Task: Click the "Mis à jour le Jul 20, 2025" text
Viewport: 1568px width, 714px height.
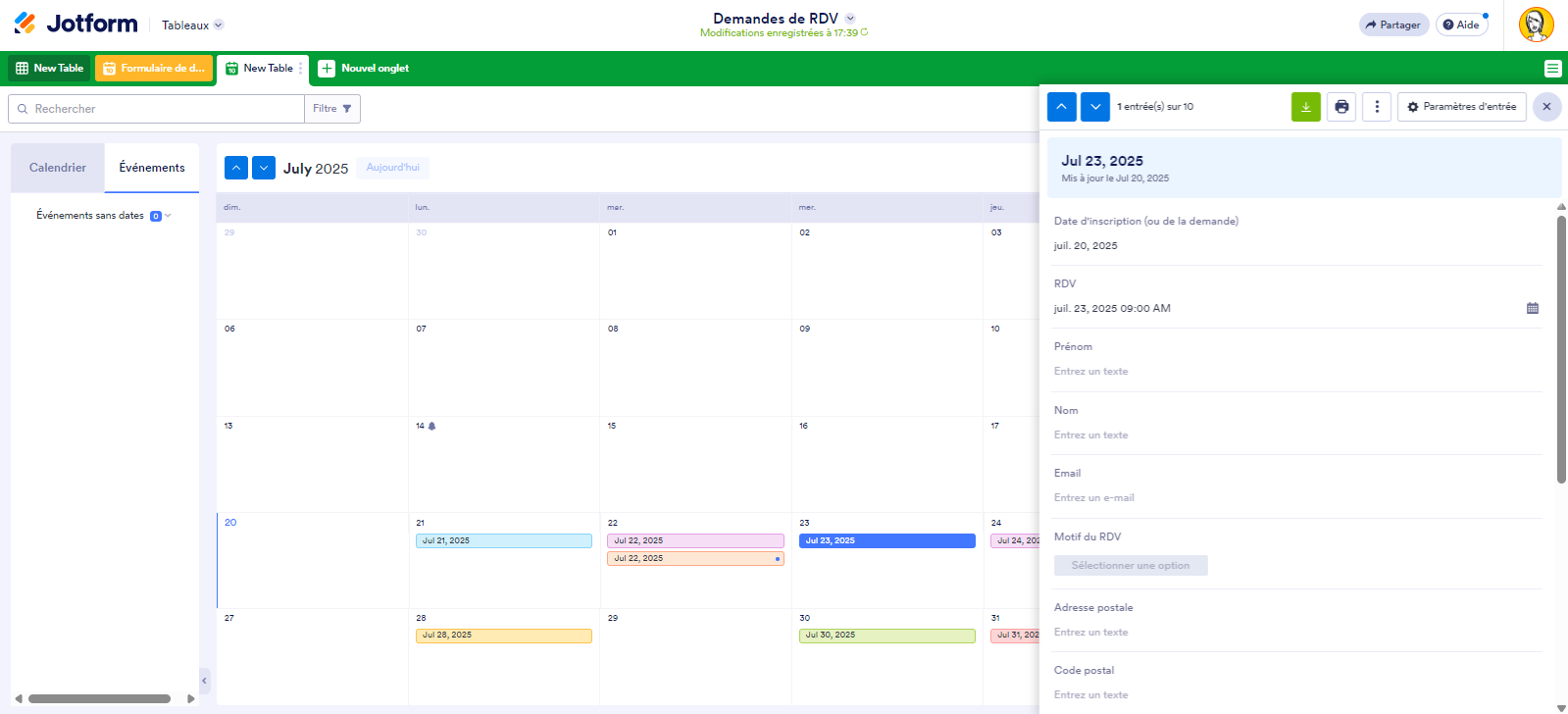Action: (1115, 178)
